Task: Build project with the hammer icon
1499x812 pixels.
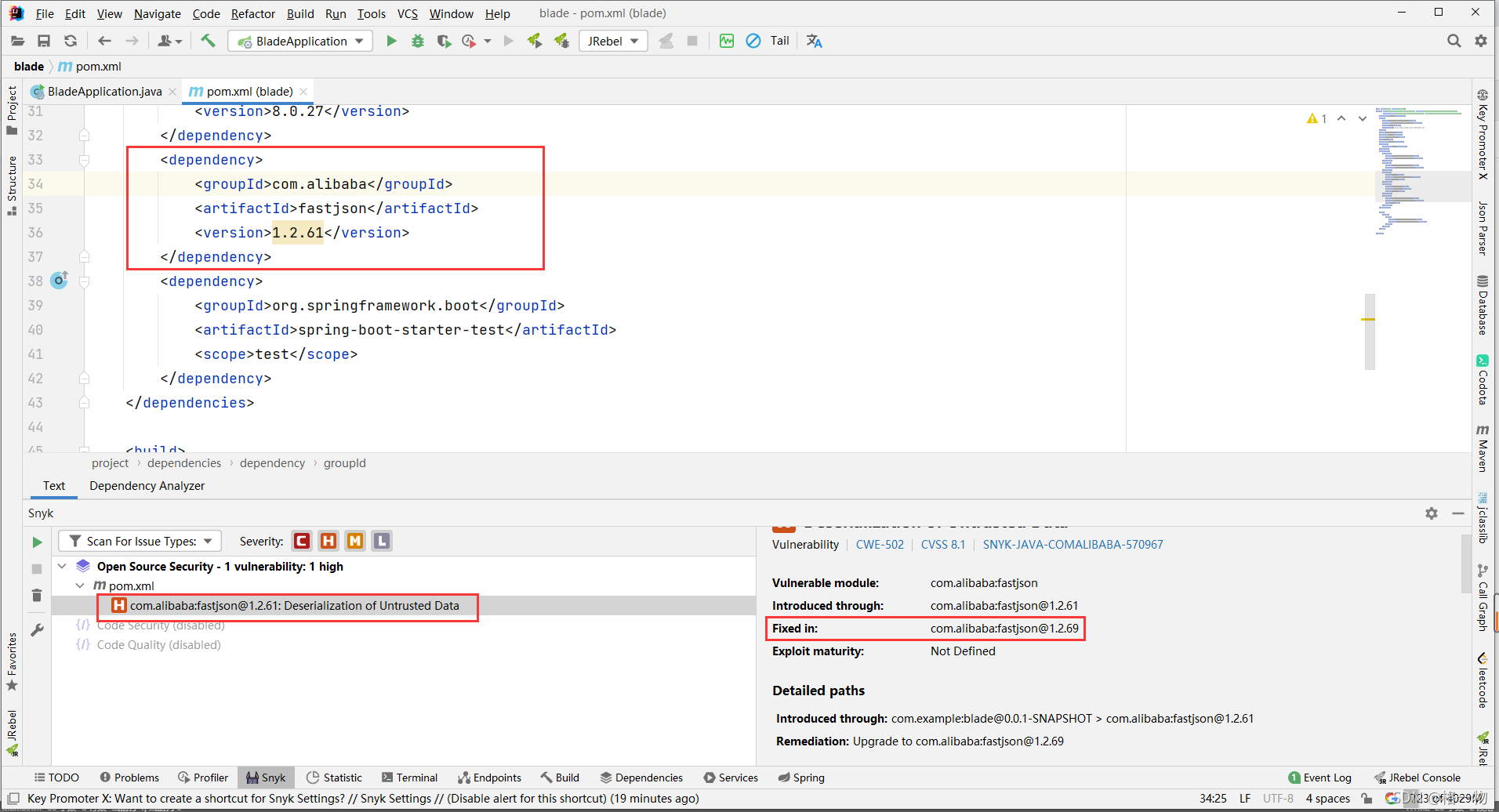Action: point(208,41)
